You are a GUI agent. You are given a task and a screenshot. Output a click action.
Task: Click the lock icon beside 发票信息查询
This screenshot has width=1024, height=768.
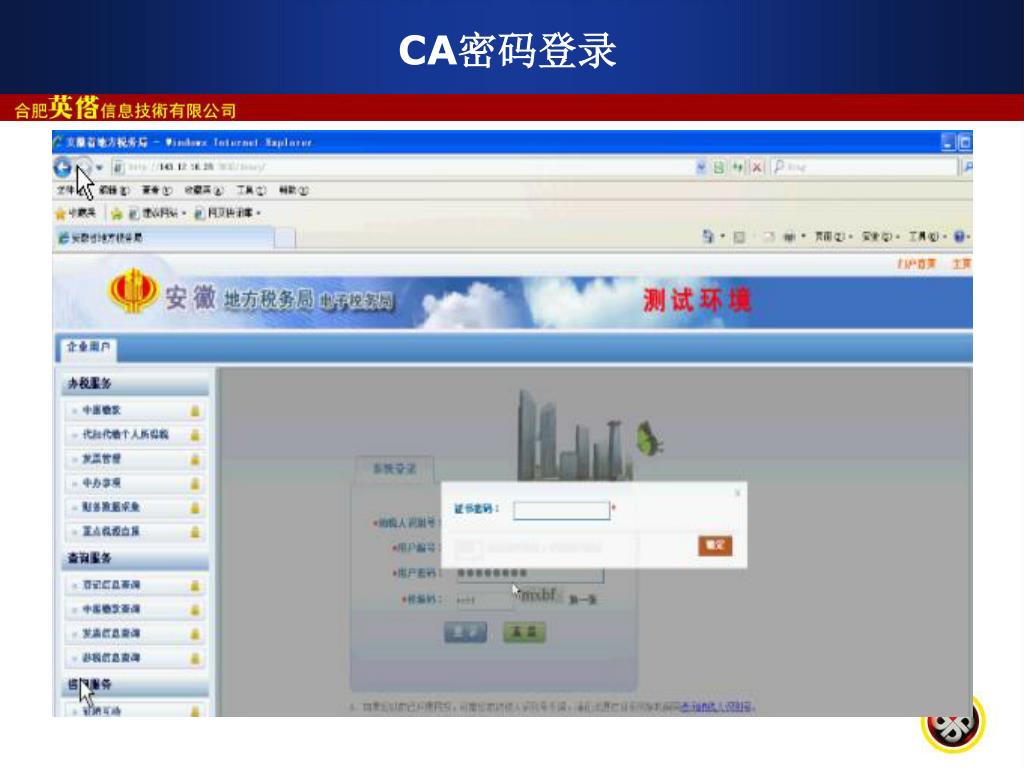[195, 634]
